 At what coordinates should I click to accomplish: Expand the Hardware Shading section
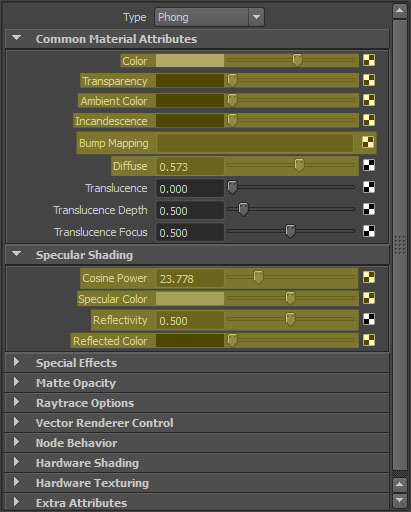point(16,462)
